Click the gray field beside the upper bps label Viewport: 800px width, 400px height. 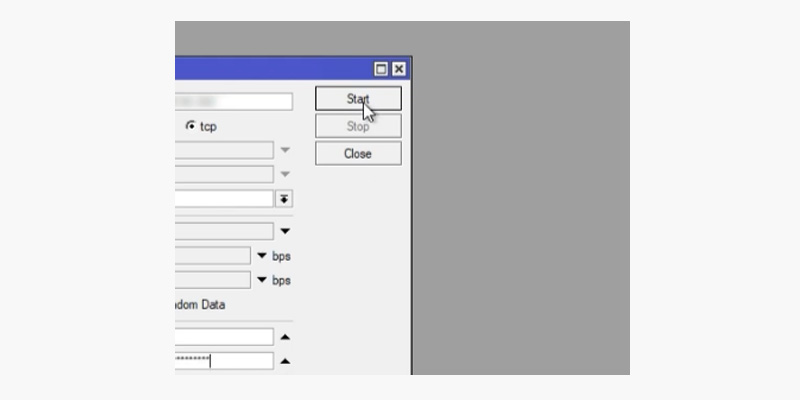(x=213, y=256)
